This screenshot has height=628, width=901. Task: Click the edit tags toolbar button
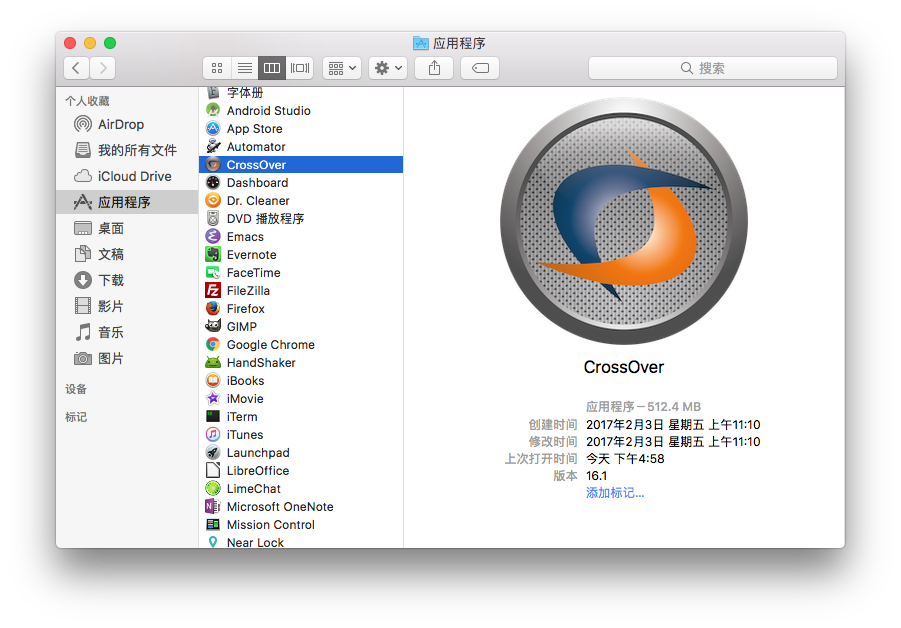tap(480, 68)
